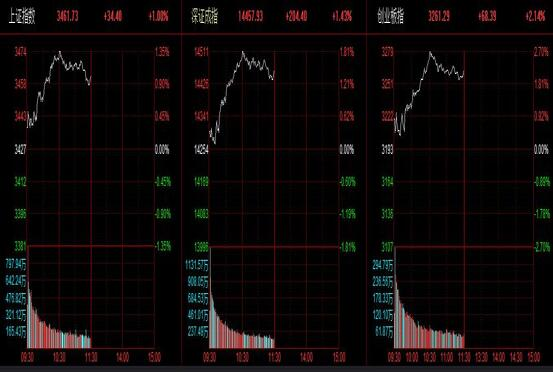The height and width of the screenshot is (372, 553).
Task: Click the 深证成指 index title
Action: coord(205,17)
